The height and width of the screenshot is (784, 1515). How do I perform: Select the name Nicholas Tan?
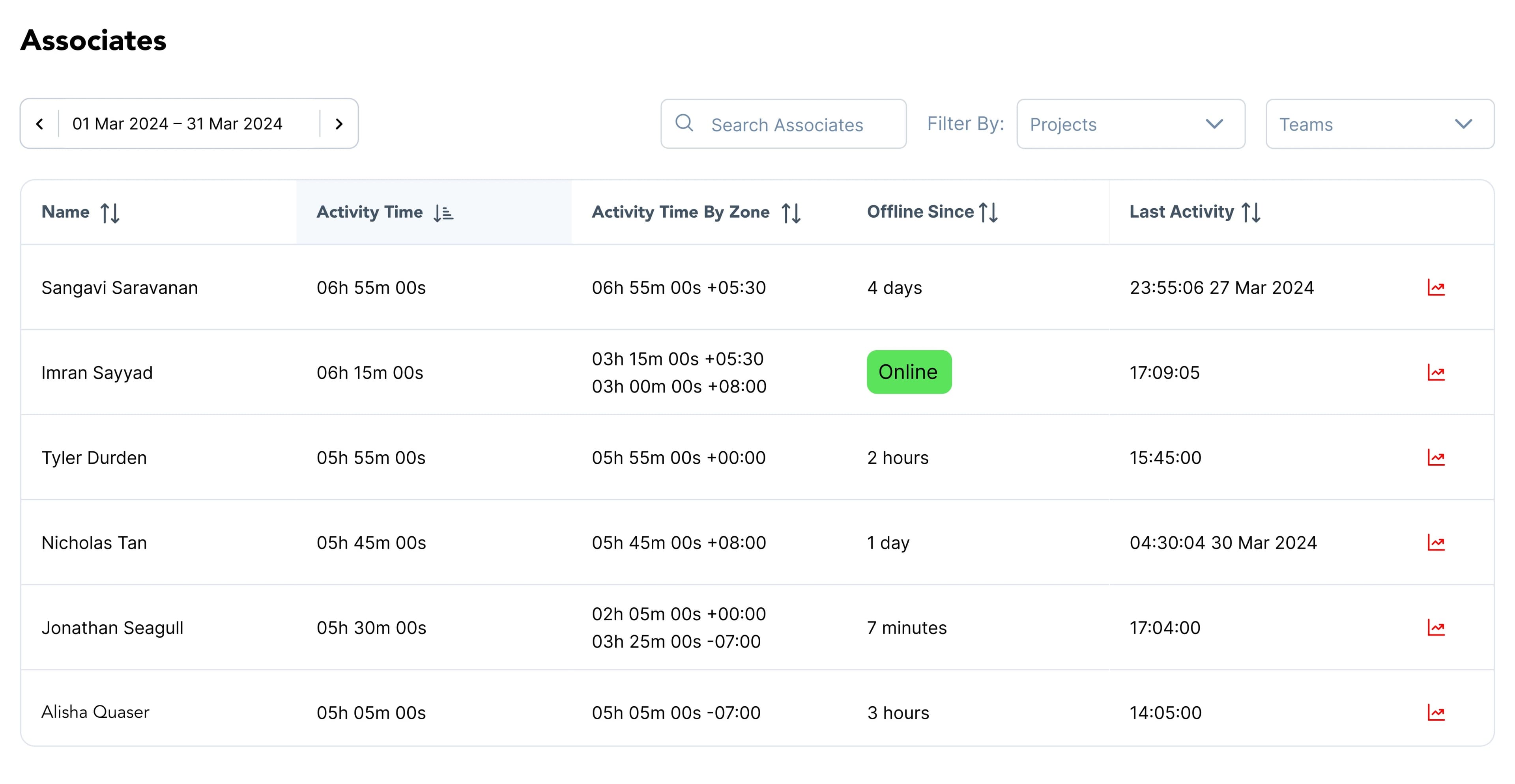tap(94, 543)
